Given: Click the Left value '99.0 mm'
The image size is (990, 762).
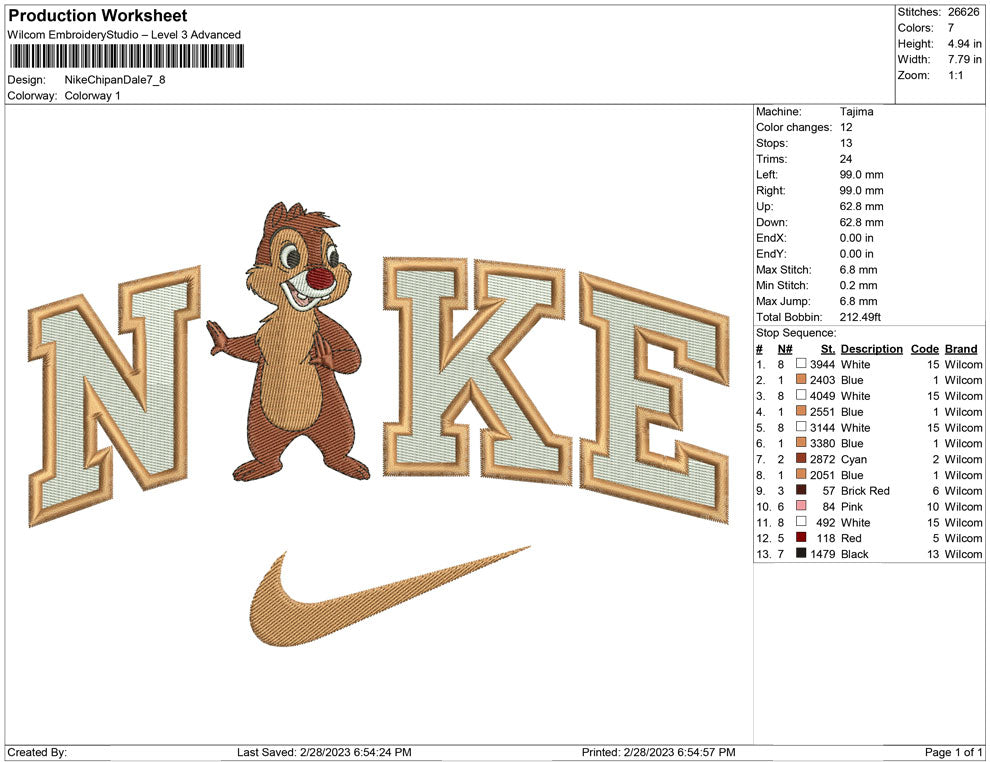Looking at the screenshot, I should [862, 174].
